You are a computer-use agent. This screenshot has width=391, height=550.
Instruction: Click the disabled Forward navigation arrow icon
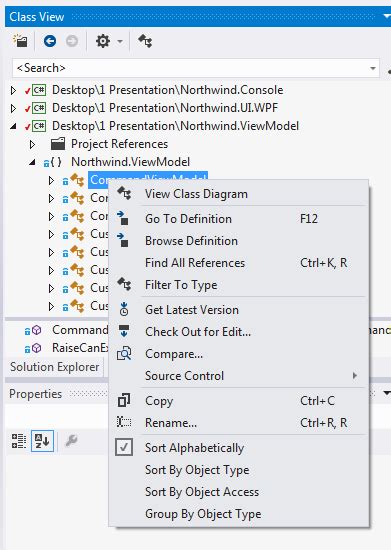pos(72,41)
